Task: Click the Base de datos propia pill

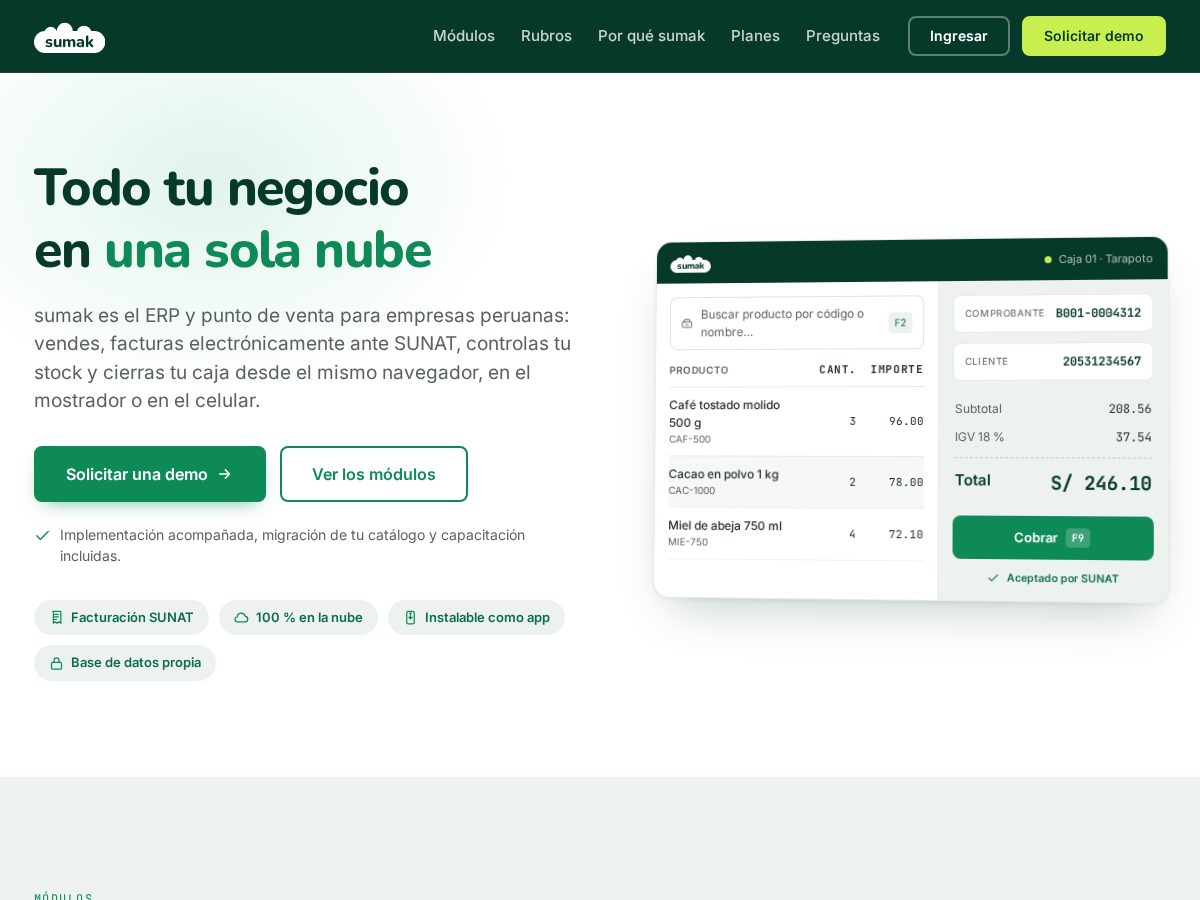Action: click(x=125, y=663)
